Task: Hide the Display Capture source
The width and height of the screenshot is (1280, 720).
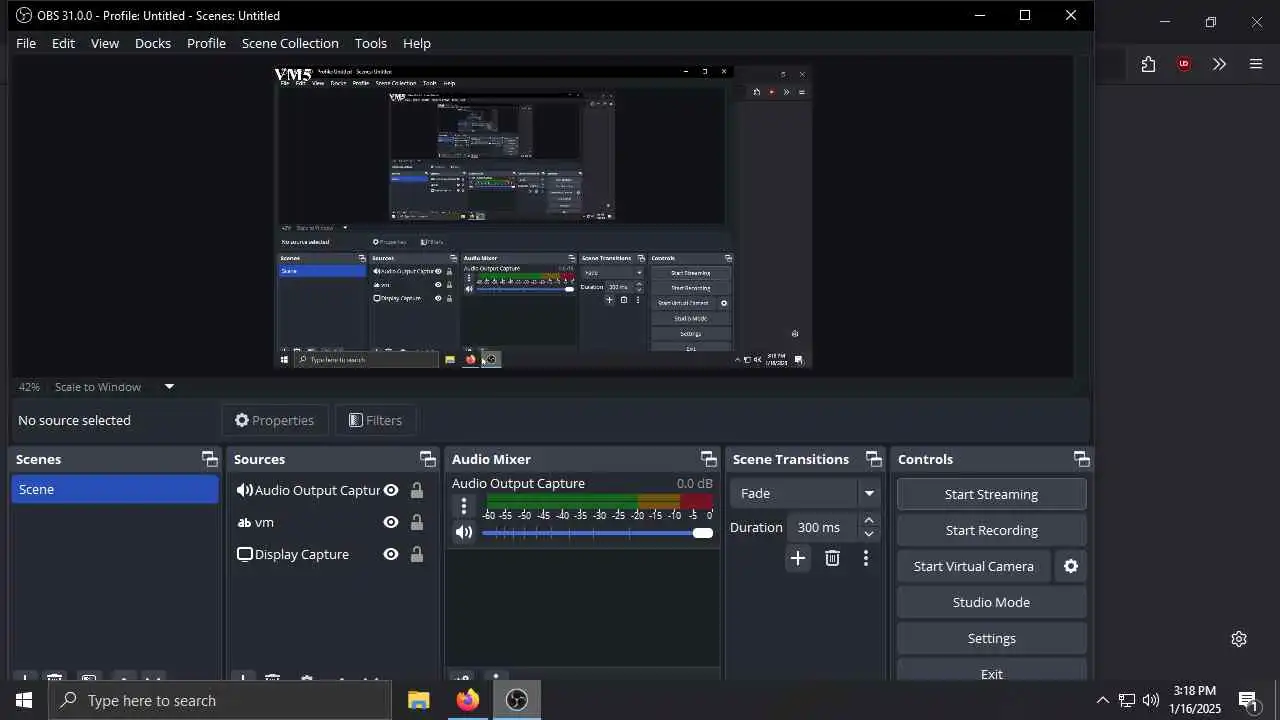Action: click(x=391, y=554)
